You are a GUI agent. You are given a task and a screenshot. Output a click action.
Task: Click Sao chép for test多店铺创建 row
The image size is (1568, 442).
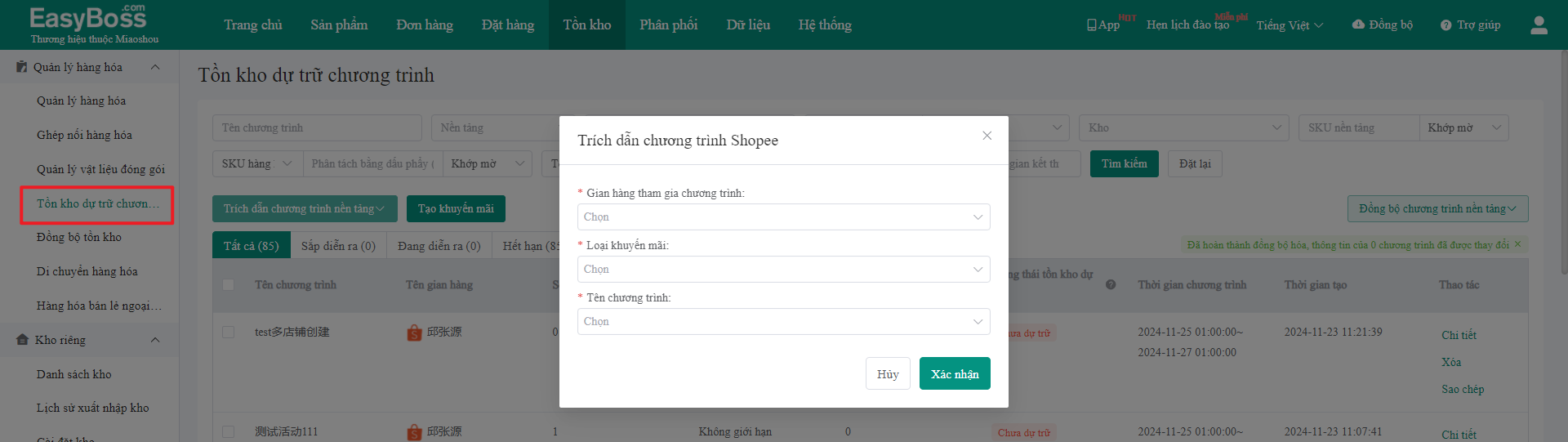pyautogui.click(x=1463, y=389)
